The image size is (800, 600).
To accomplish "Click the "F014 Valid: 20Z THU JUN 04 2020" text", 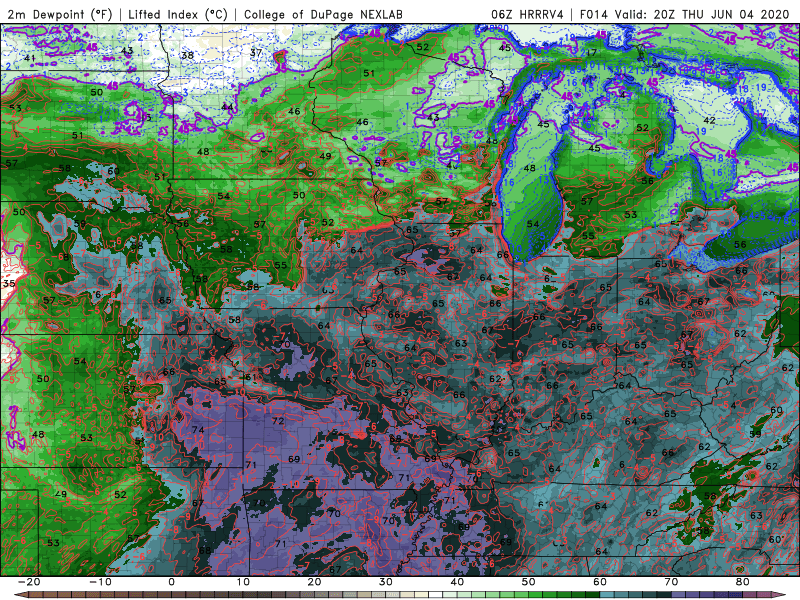I will pyautogui.click(x=685, y=14).
